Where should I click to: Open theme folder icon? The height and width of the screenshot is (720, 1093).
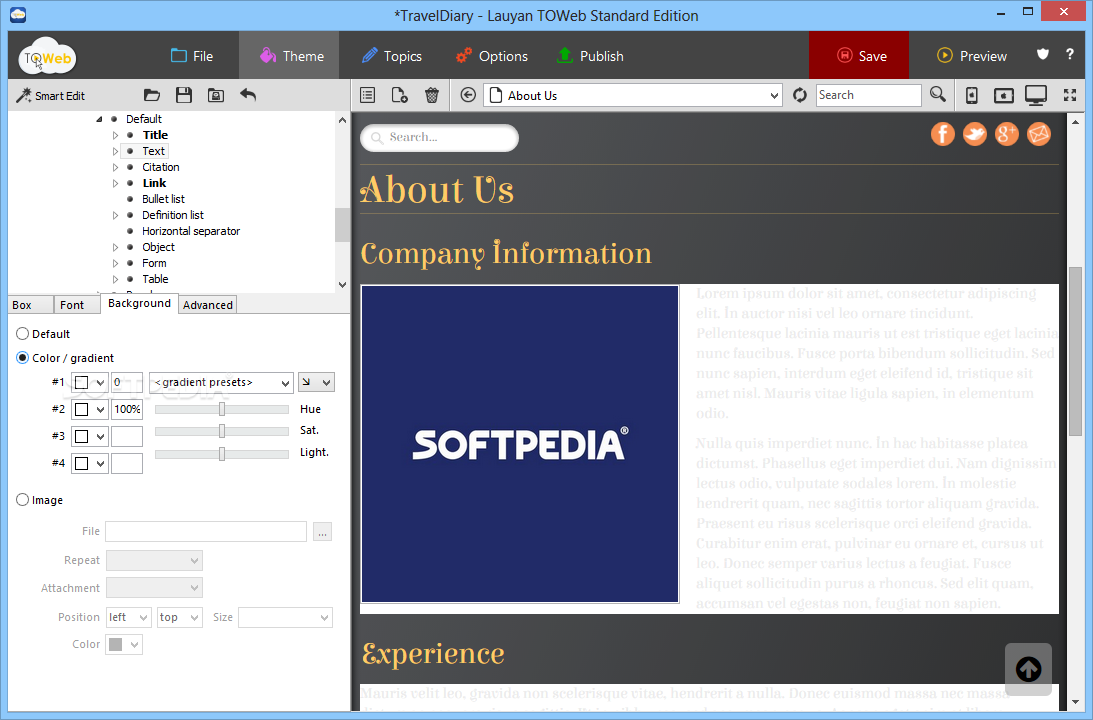151,95
